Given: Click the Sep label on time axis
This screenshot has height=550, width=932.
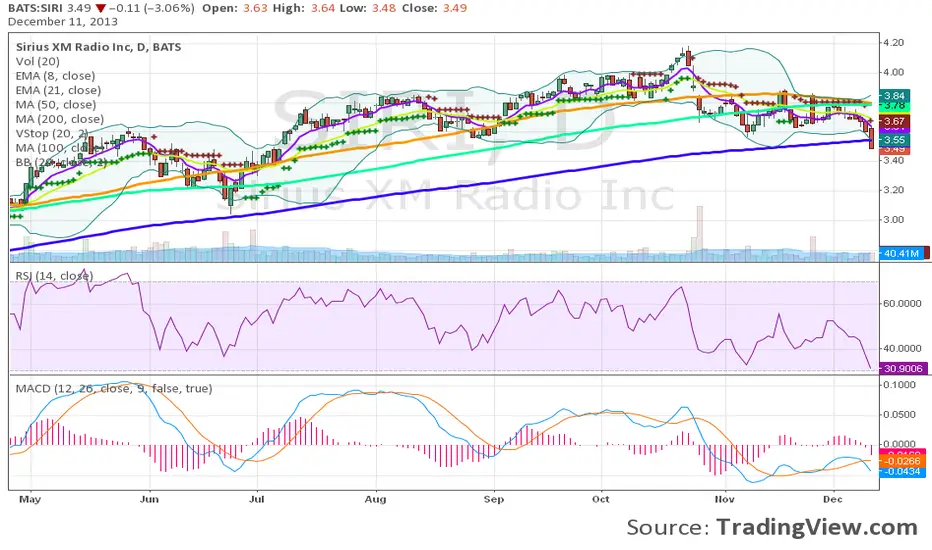Looking at the screenshot, I should [x=494, y=499].
